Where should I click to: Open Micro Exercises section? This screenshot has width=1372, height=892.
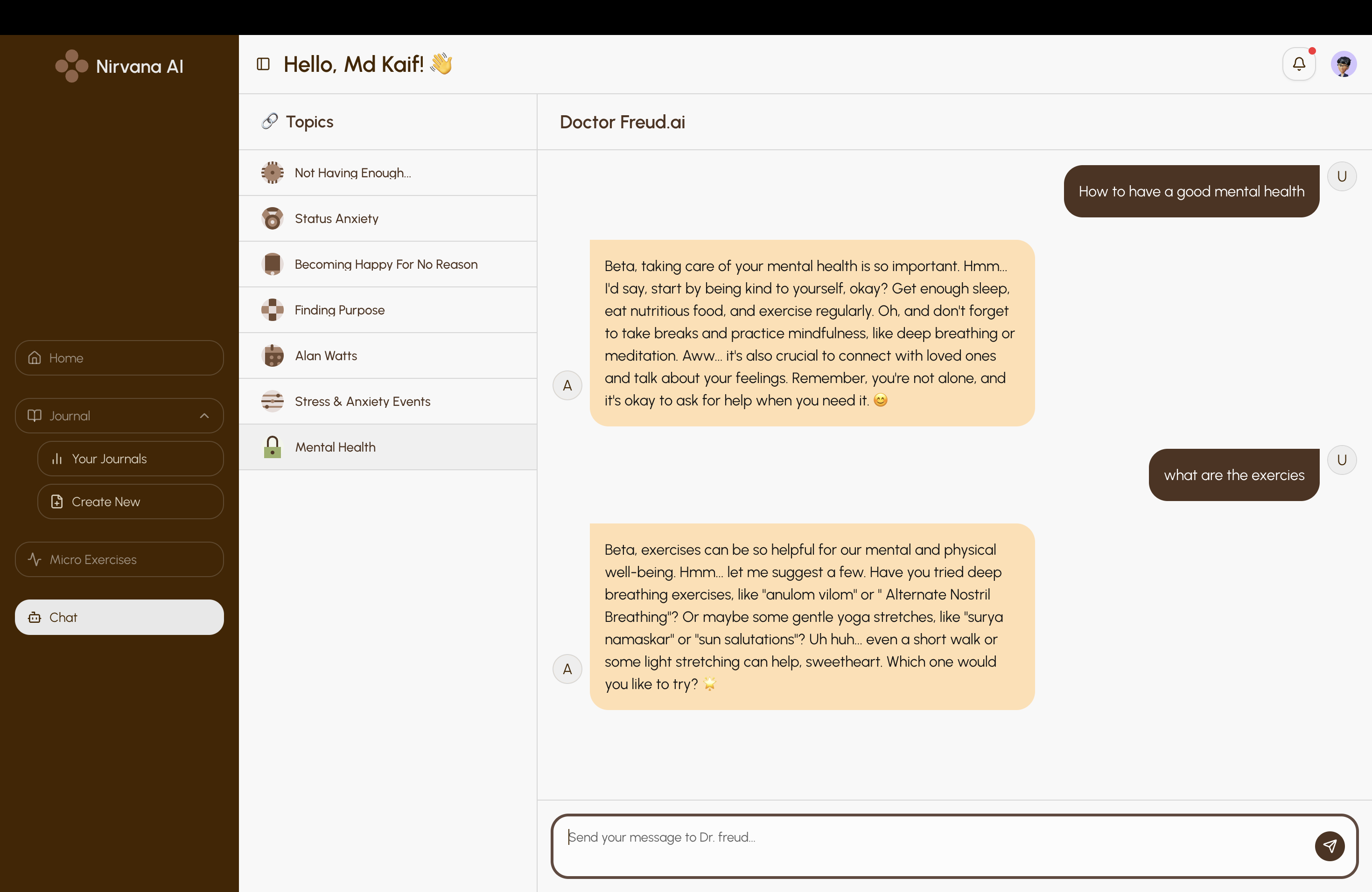coord(119,559)
